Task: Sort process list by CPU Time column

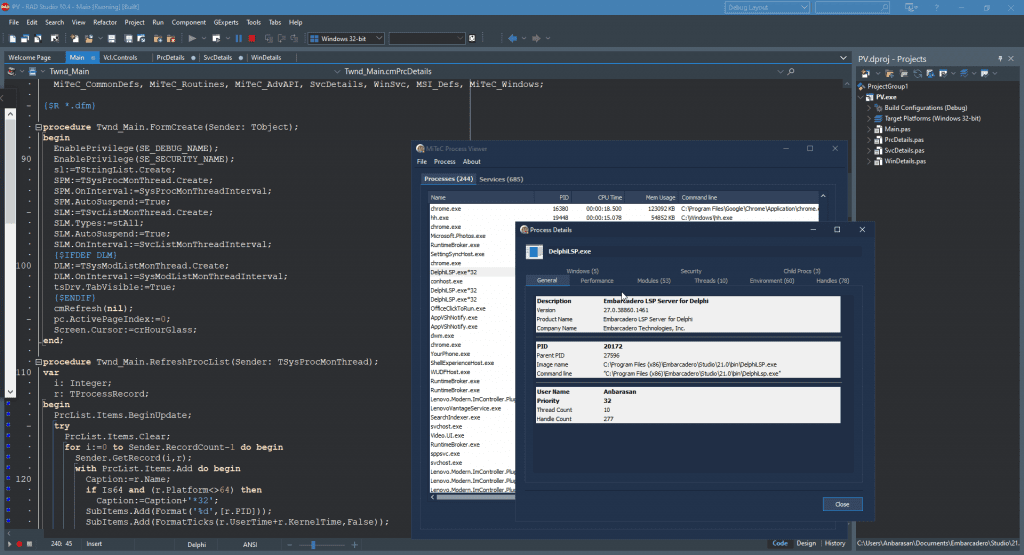Action: coord(598,197)
